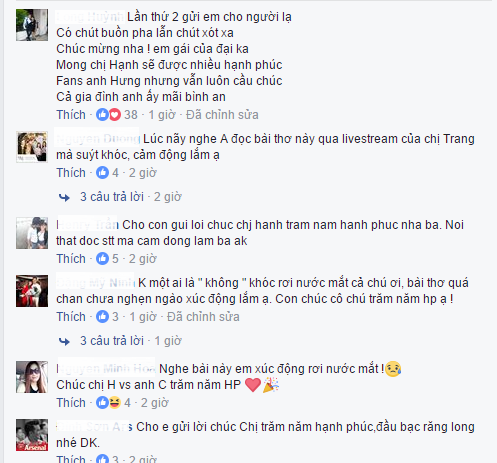The image size is (497, 463).
Task: Click 'Thích' on the 'K một ai là' comment
Action: pos(71,317)
